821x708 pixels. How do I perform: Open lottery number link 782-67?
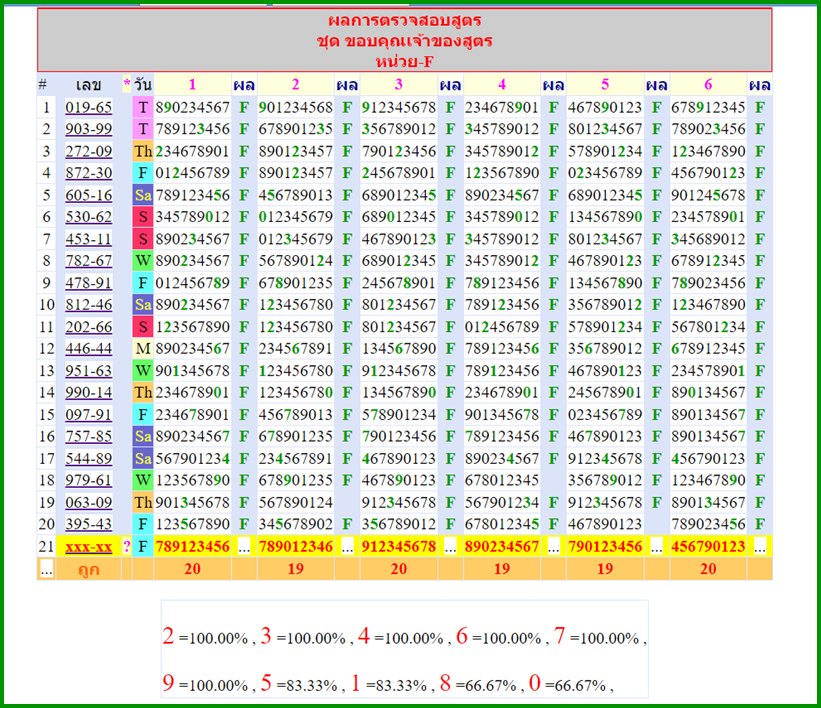(x=88, y=261)
